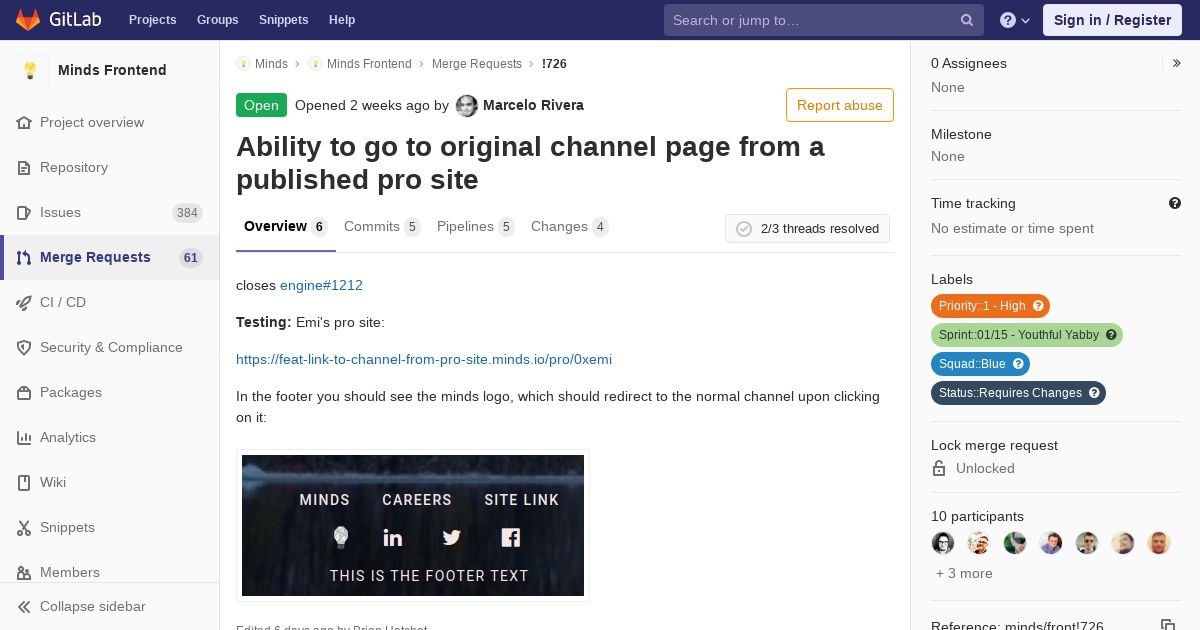Open Issues in sidebar
1200x630 pixels.
(110, 212)
